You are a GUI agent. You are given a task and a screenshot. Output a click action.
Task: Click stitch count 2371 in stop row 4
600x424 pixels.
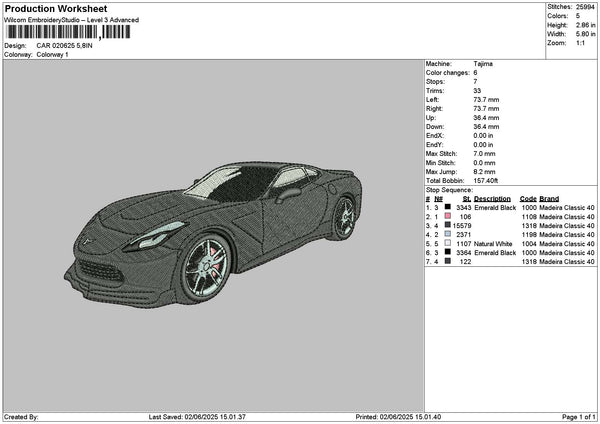click(x=464, y=235)
